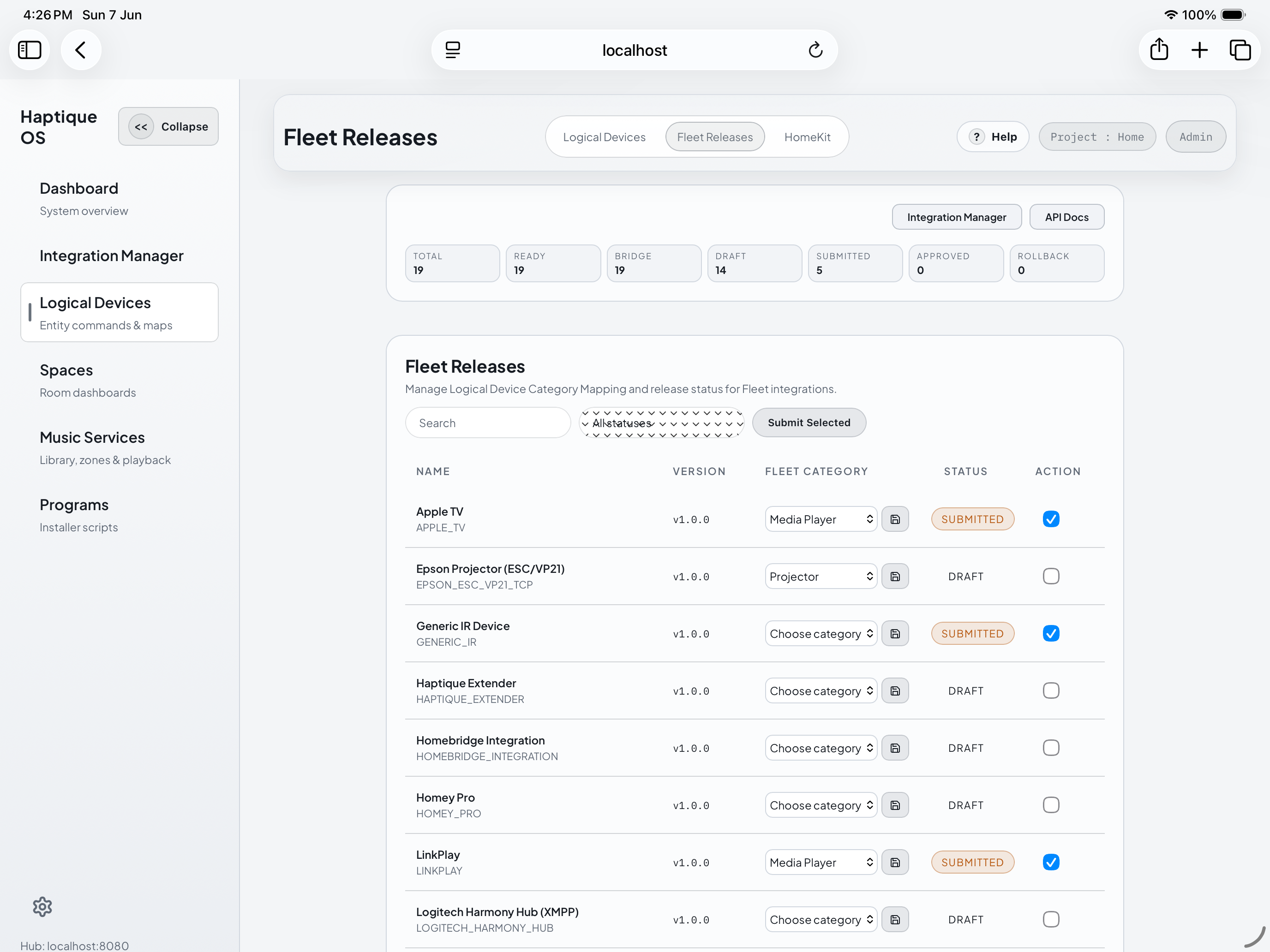Save the fleet category for Homebridge Integration

[895, 748]
